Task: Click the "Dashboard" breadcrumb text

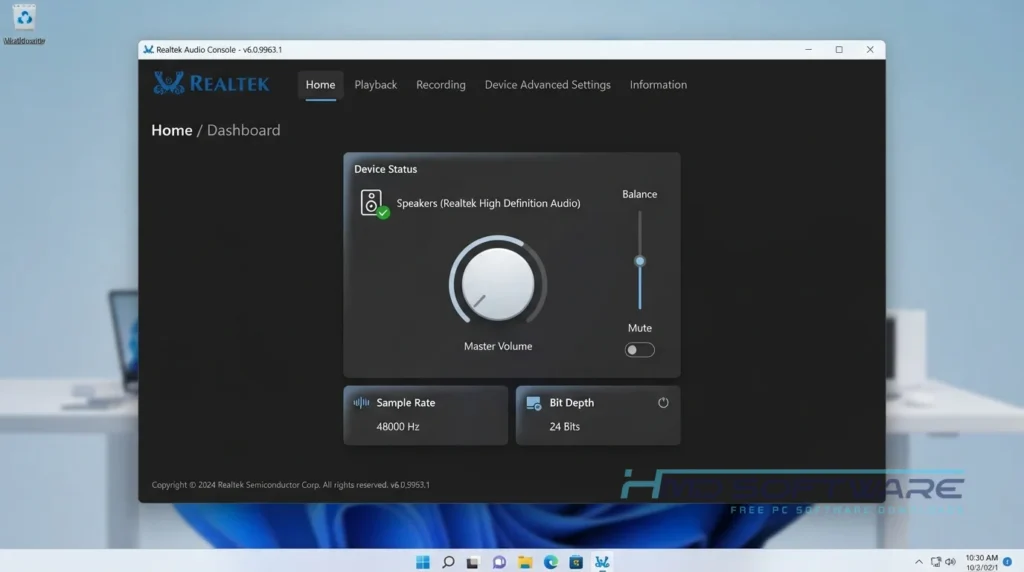Action: click(244, 130)
